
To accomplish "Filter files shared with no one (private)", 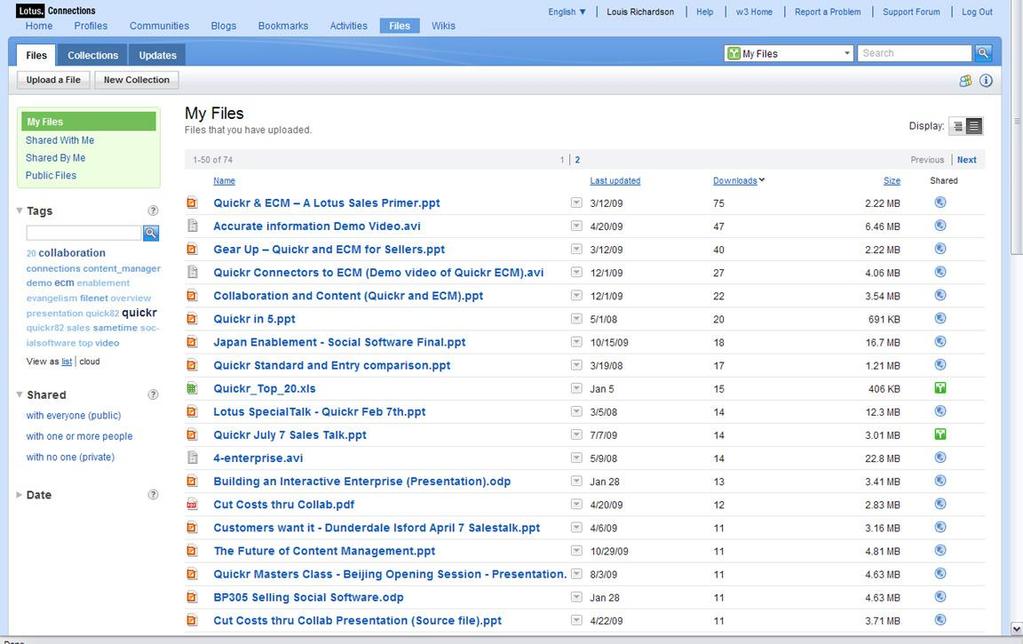I will pyautogui.click(x=70, y=457).
